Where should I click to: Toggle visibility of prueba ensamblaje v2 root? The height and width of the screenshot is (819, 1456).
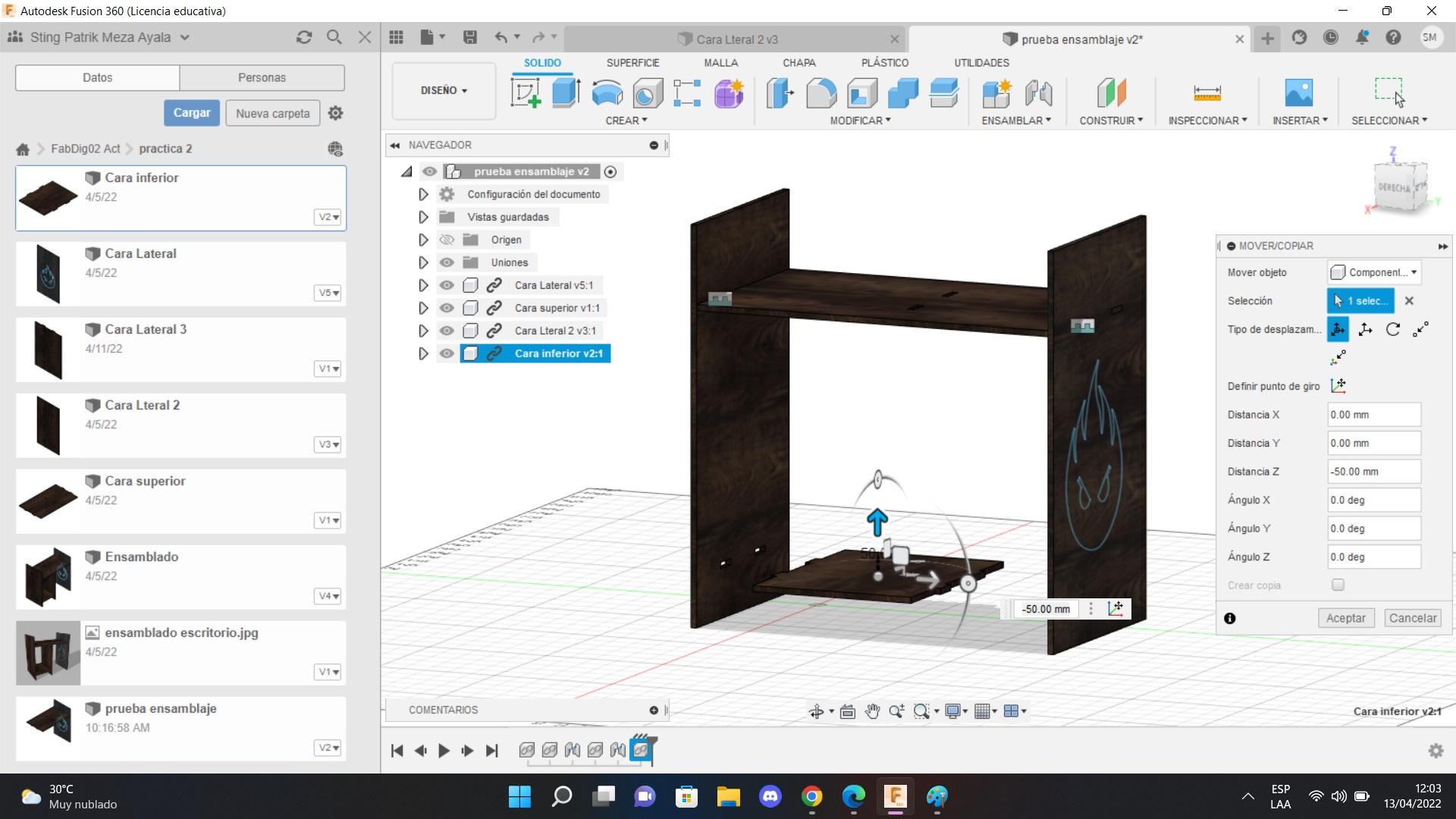429,172
